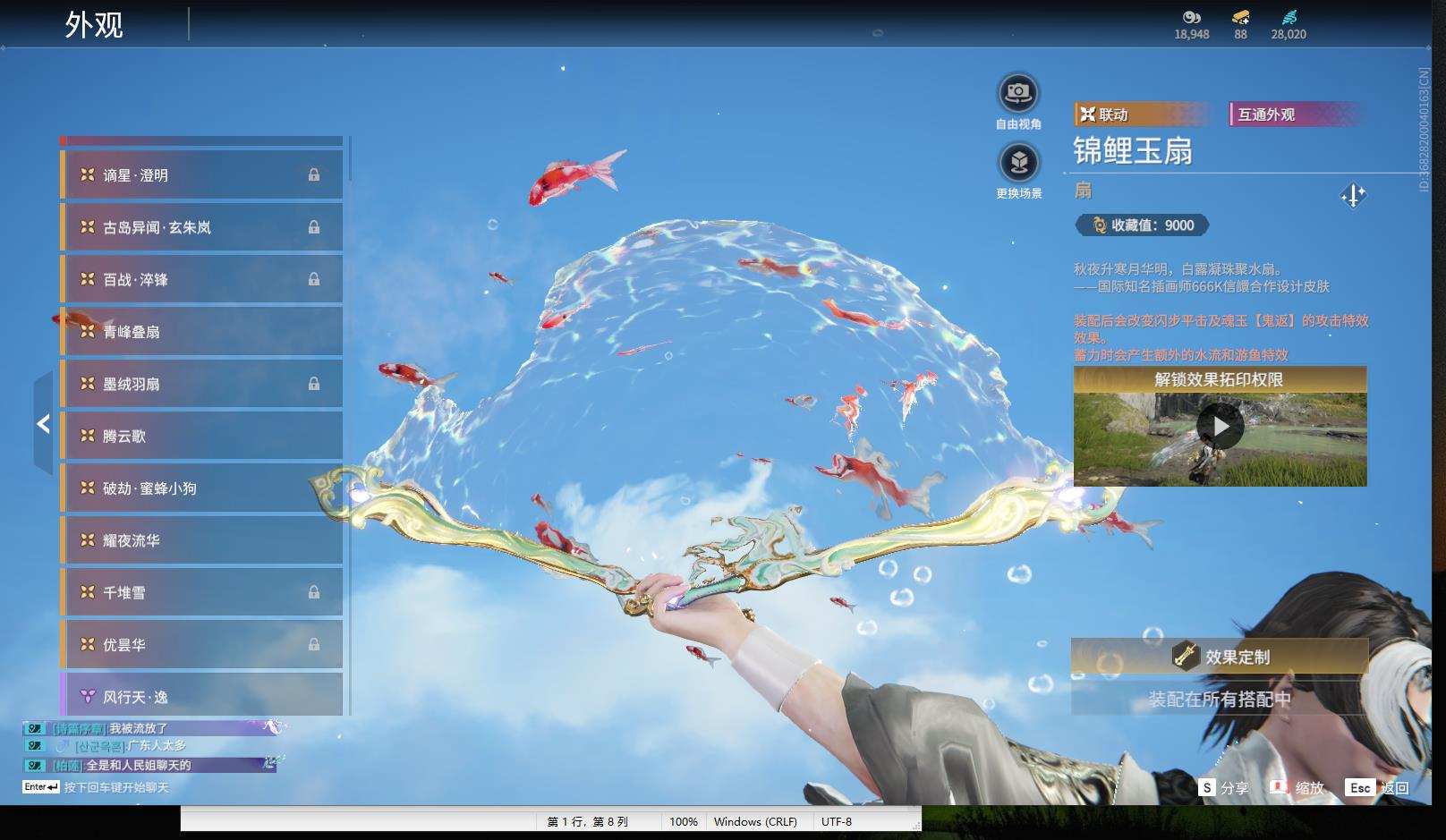The height and width of the screenshot is (840, 1446).
Task: Click the chat message 广东人太多
Action: point(157,745)
